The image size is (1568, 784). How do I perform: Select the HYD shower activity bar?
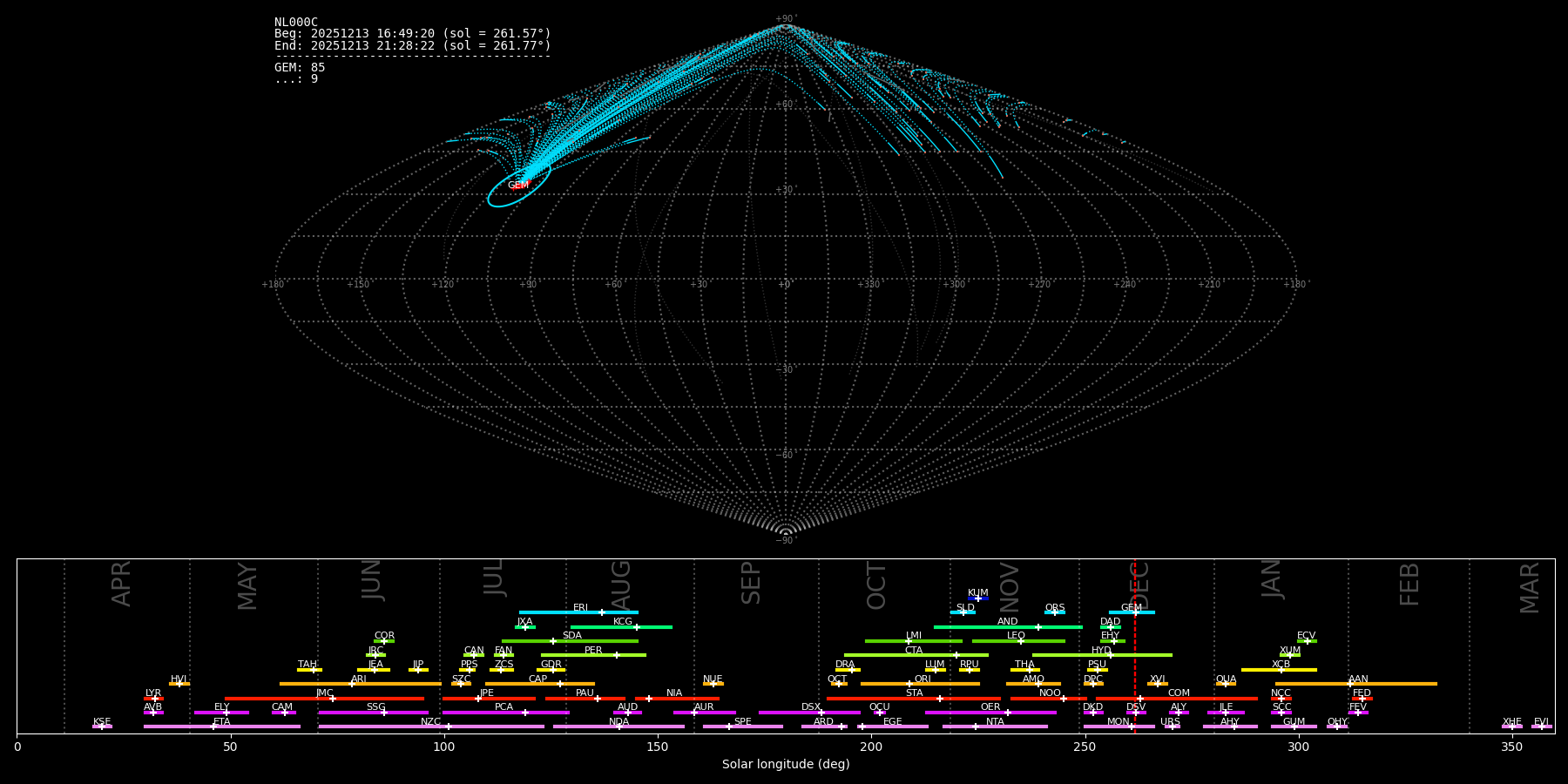coord(1102,655)
